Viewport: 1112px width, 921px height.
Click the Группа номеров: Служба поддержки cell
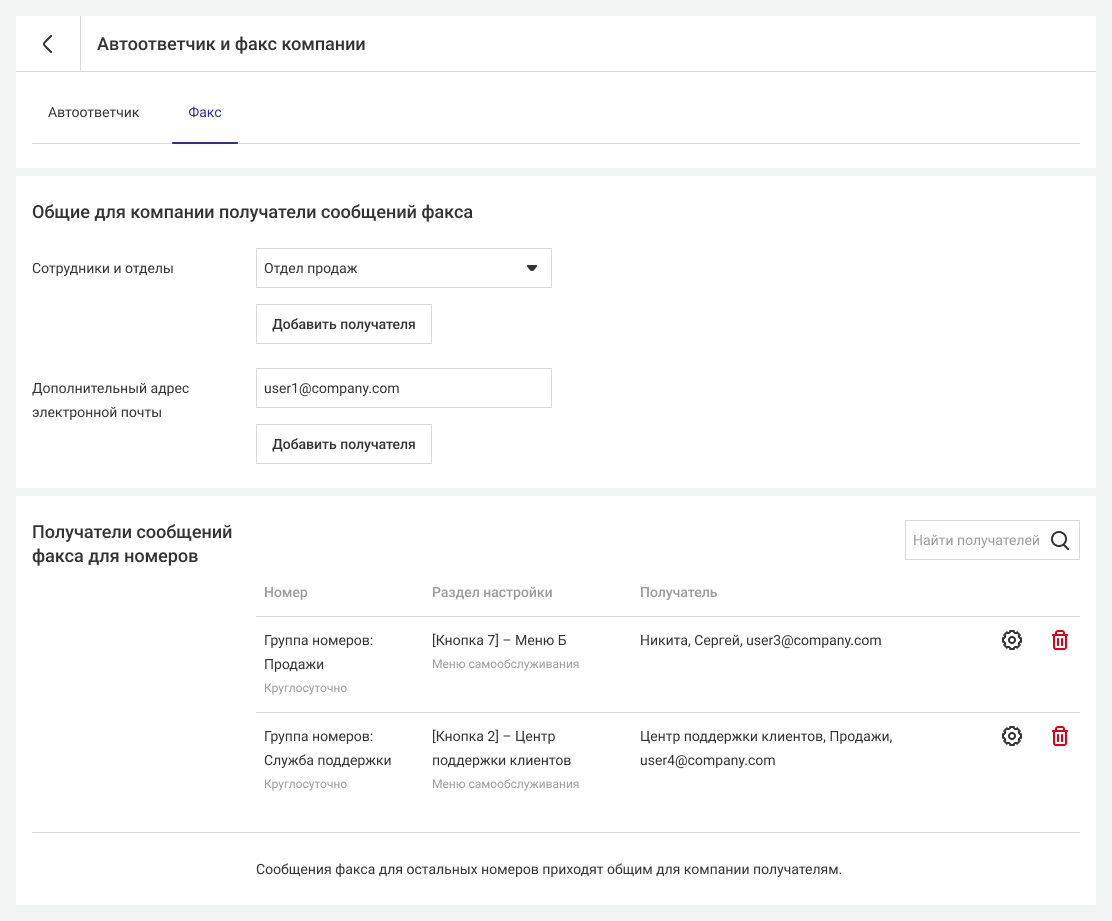[327, 748]
